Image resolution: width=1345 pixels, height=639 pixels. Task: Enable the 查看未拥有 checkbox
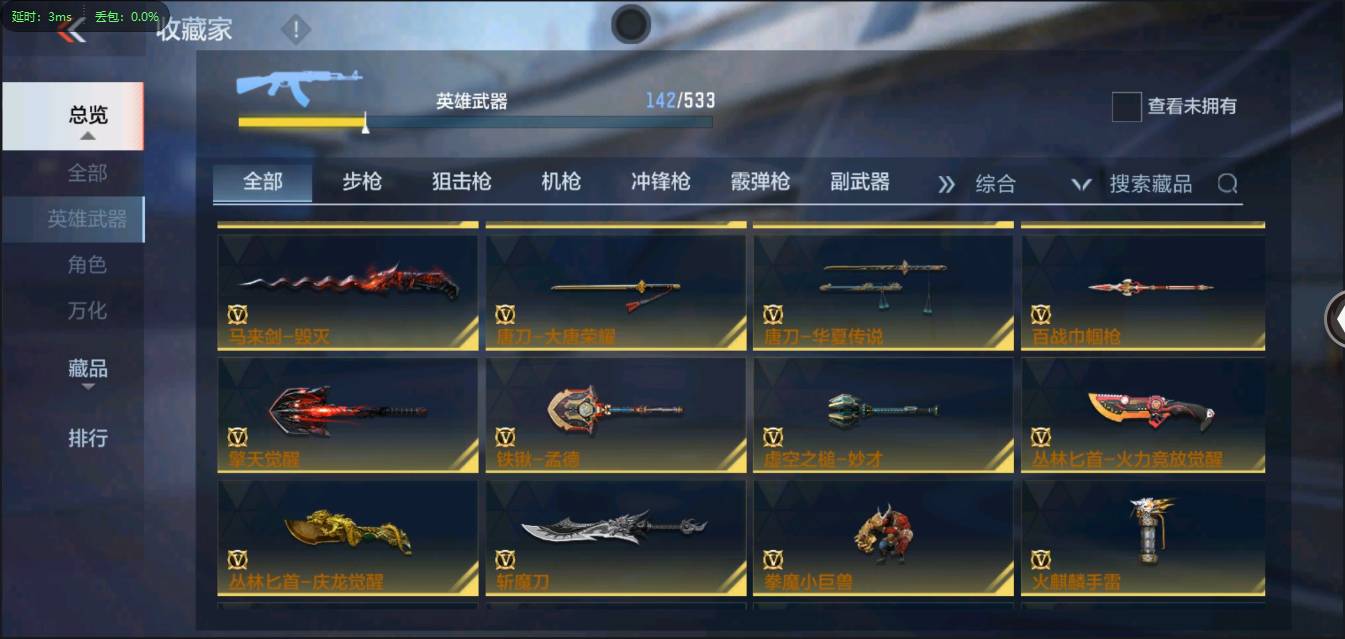[1127, 106]
